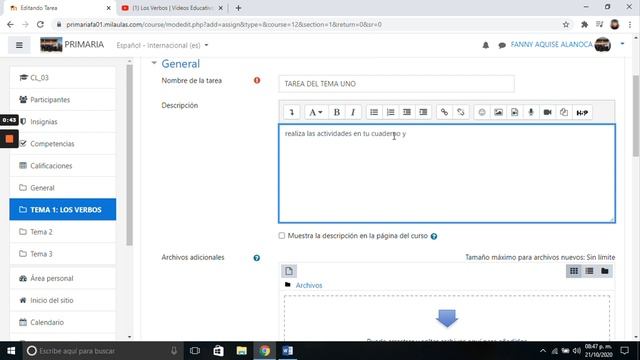Open the paragraph styles dropdown
The image size is (640, 360).
[x=315, y=112]
